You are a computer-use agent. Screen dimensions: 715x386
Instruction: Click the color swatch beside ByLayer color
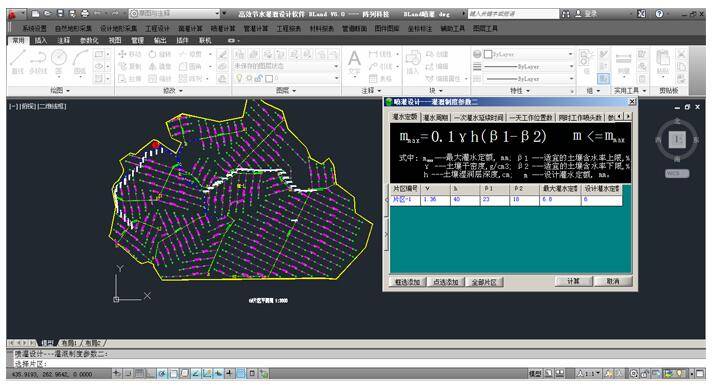click(488, 54)
